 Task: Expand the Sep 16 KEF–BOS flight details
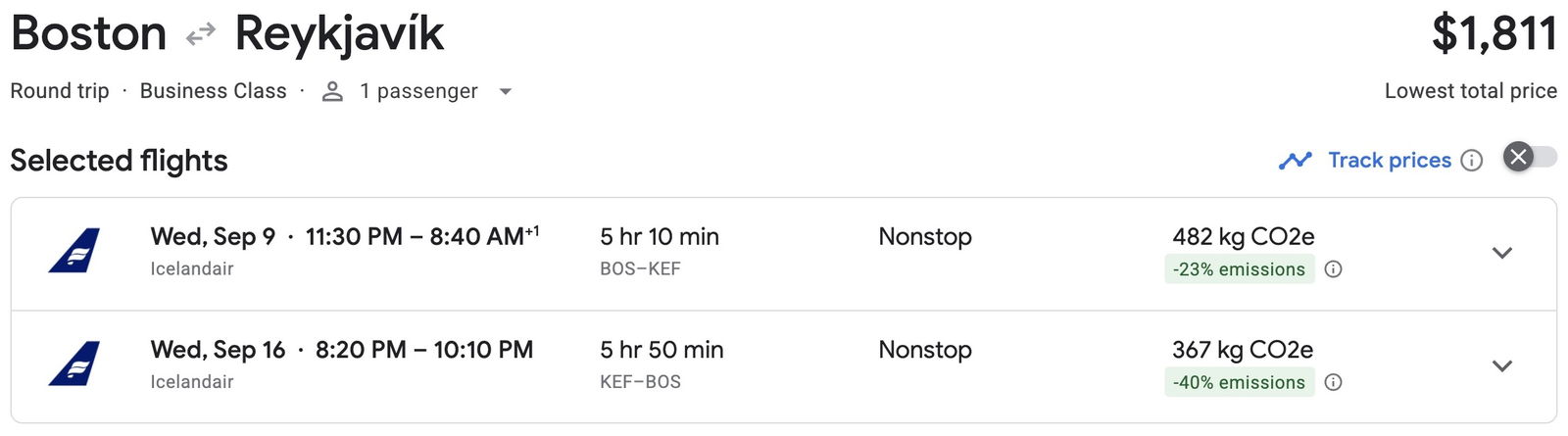[1501, 365]
